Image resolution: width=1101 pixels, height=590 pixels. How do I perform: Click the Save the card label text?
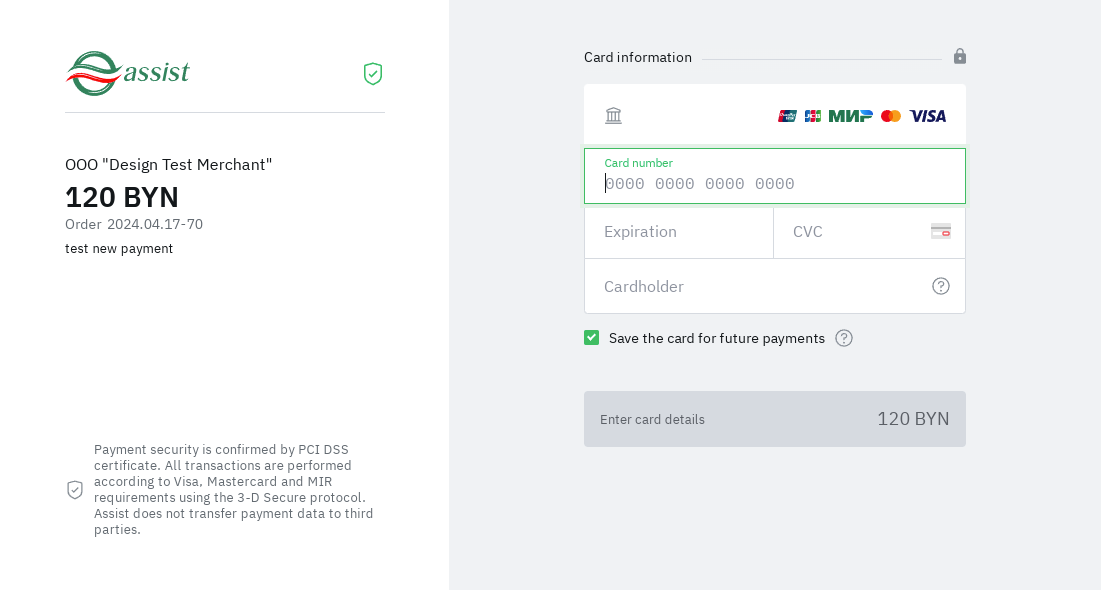click(716, 338)
